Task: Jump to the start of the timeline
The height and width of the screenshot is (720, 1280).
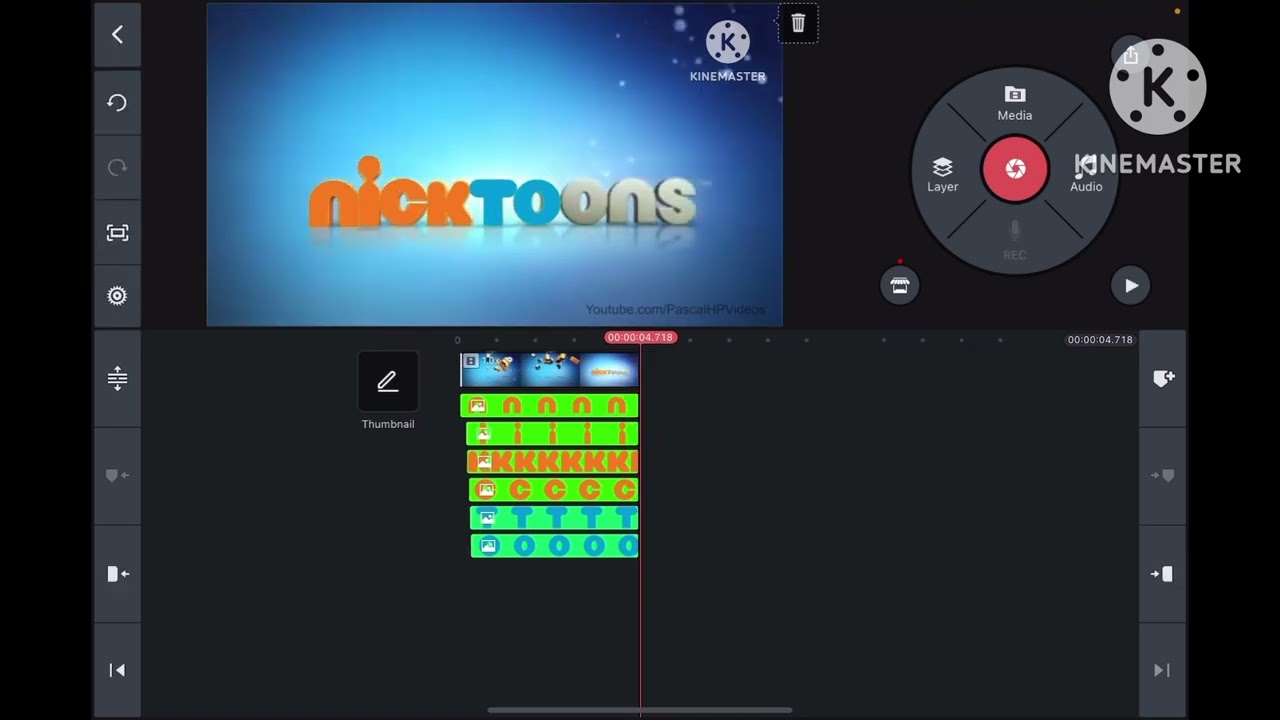Action: tap(117, 670)
